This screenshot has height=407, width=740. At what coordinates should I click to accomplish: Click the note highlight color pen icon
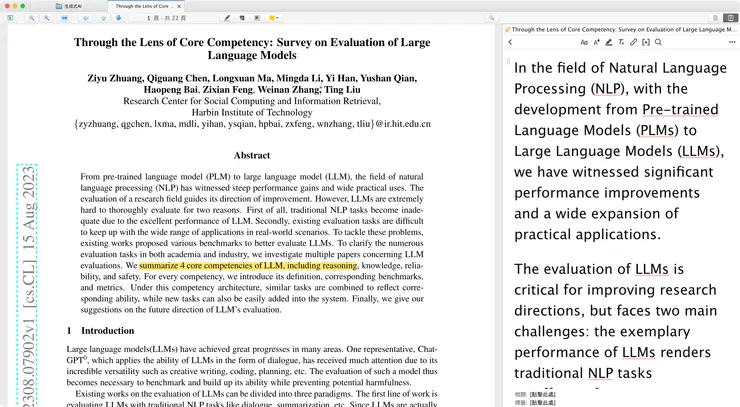pyautogui.click(x=609, y=42)
